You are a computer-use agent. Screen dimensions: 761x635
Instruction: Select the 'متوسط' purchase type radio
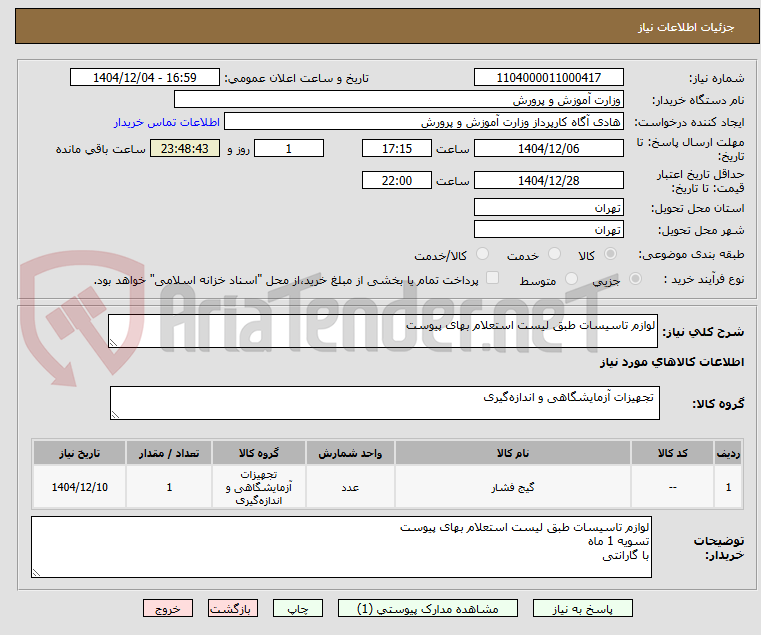571,279
